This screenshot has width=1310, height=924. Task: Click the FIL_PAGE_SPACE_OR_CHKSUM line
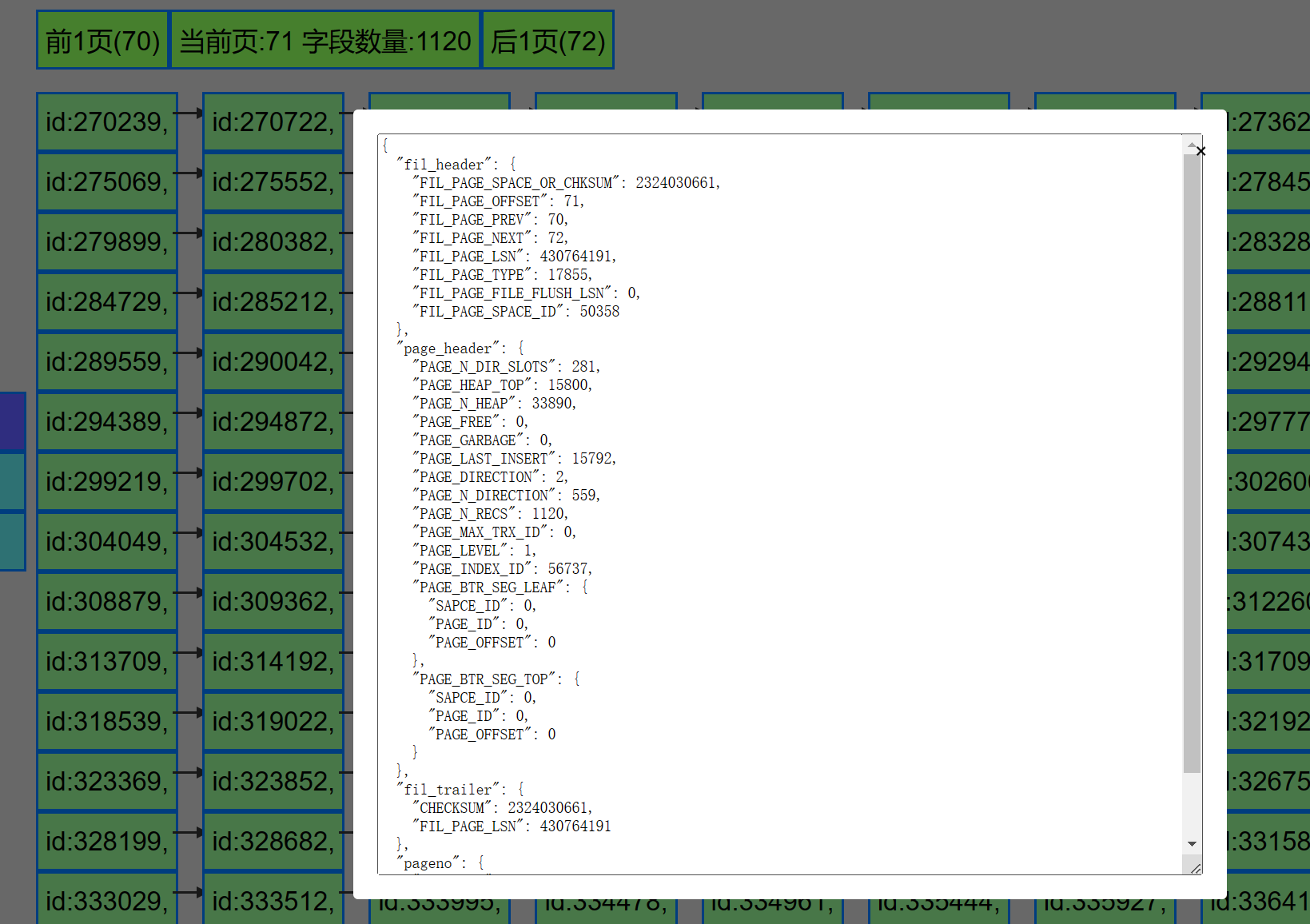click(x=566, y=183)
